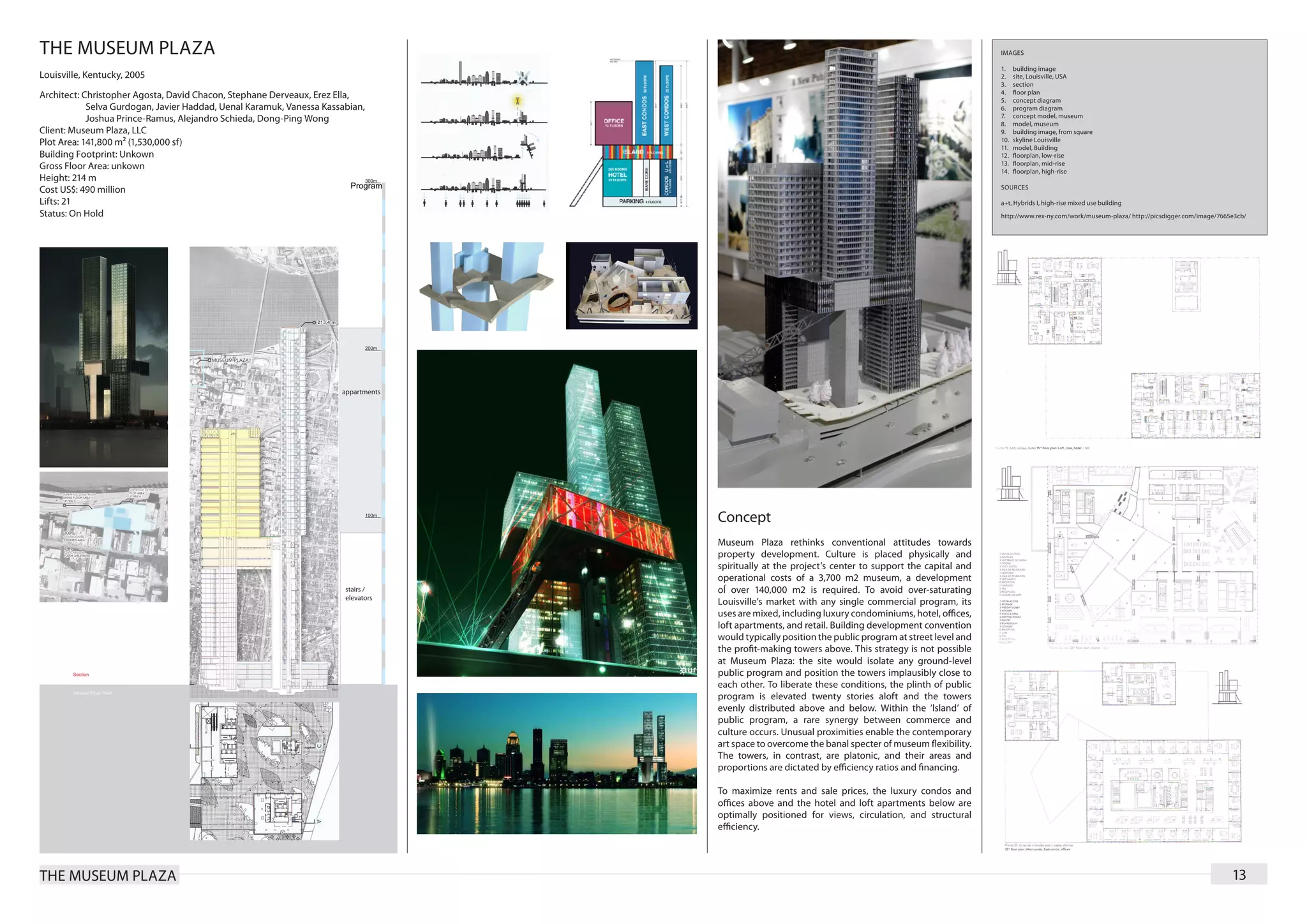Select the Plot Area: 141,800 m² line
Screen dimensions: 1307x924
pyautogui.click(x=111, y=142)
